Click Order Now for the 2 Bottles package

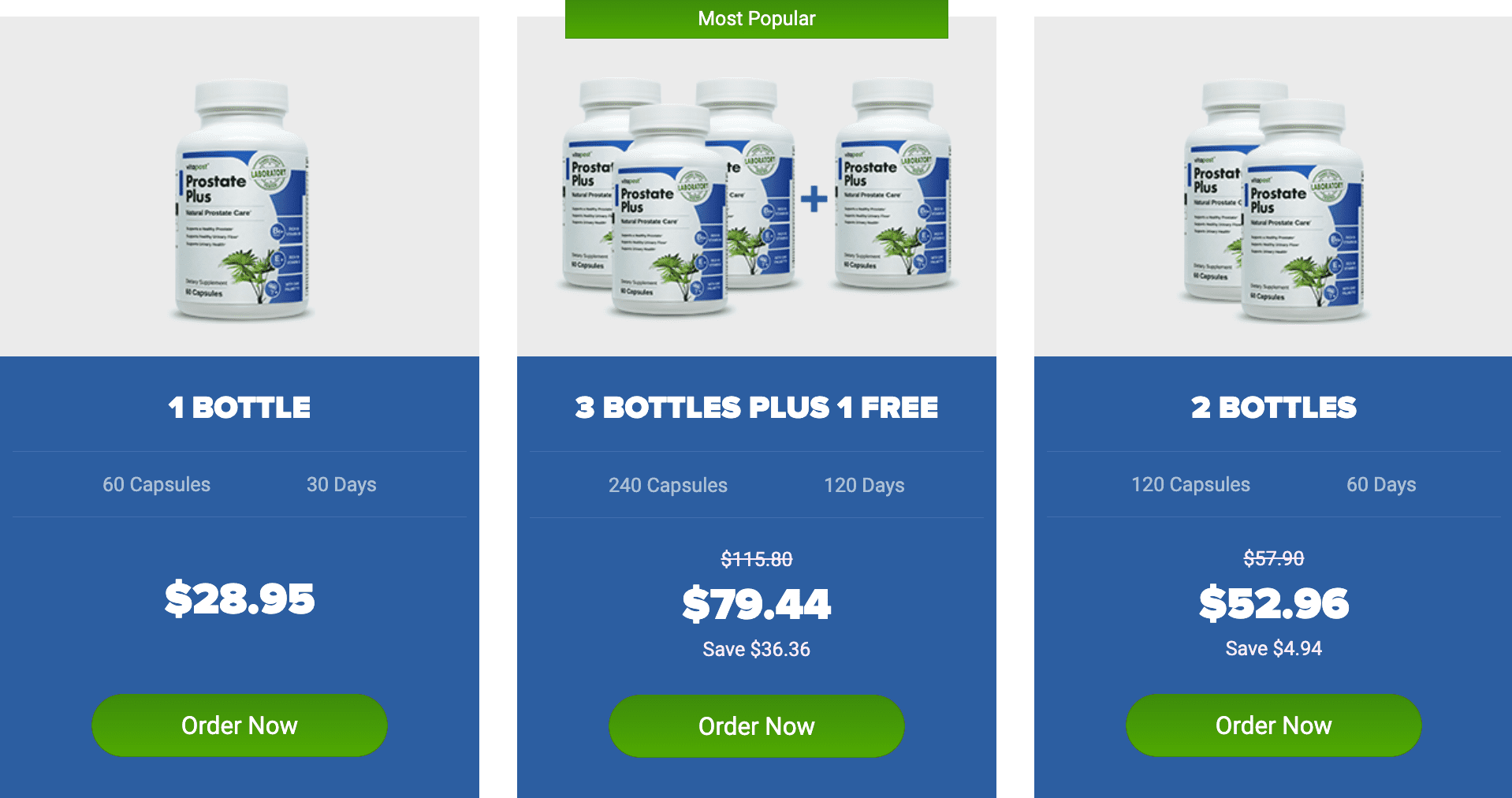(x=1274, y=725)
